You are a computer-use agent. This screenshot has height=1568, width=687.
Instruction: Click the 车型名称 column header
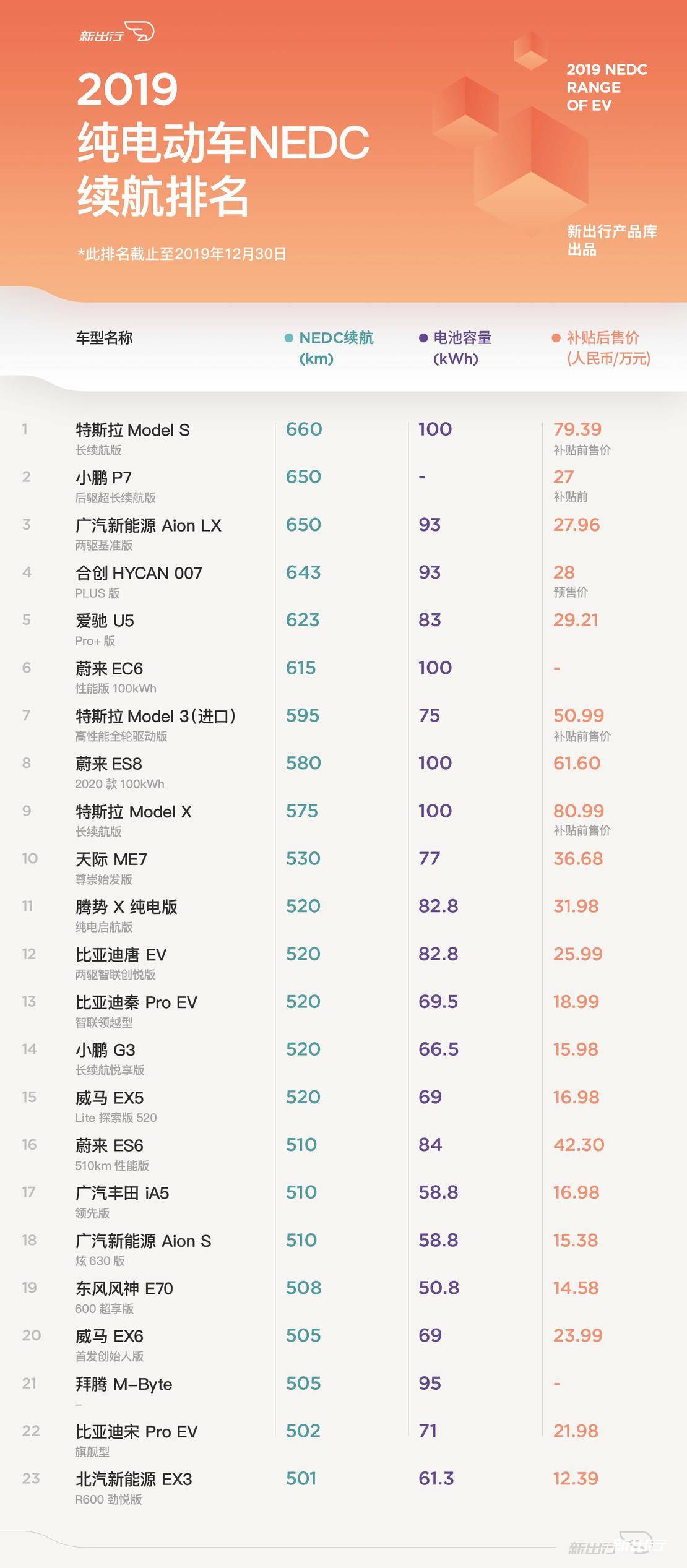click(x=104, y=338)
